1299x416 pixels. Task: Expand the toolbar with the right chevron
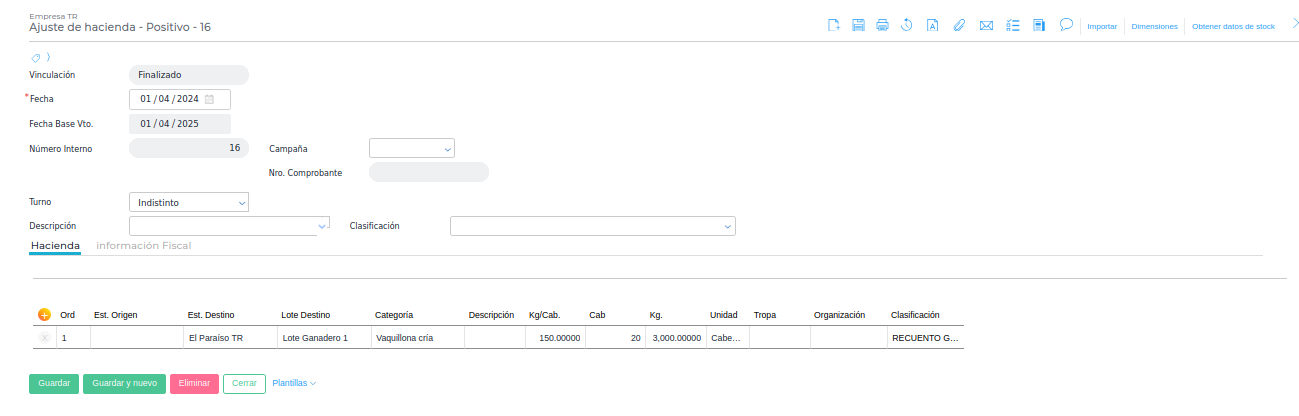pos(1295,25)
